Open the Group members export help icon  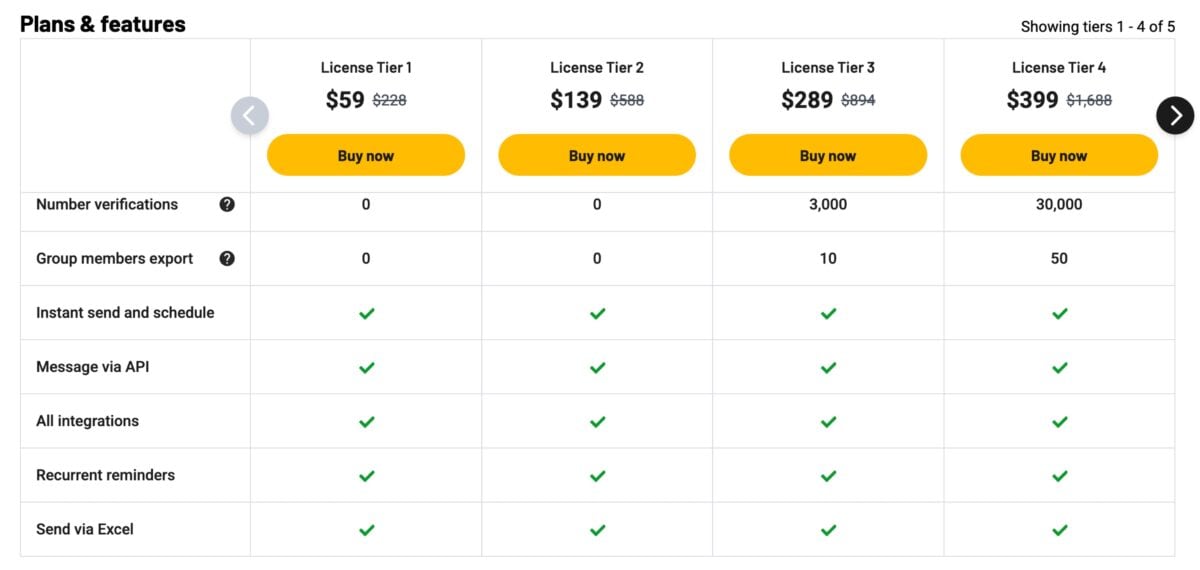[x=227, y=258]
